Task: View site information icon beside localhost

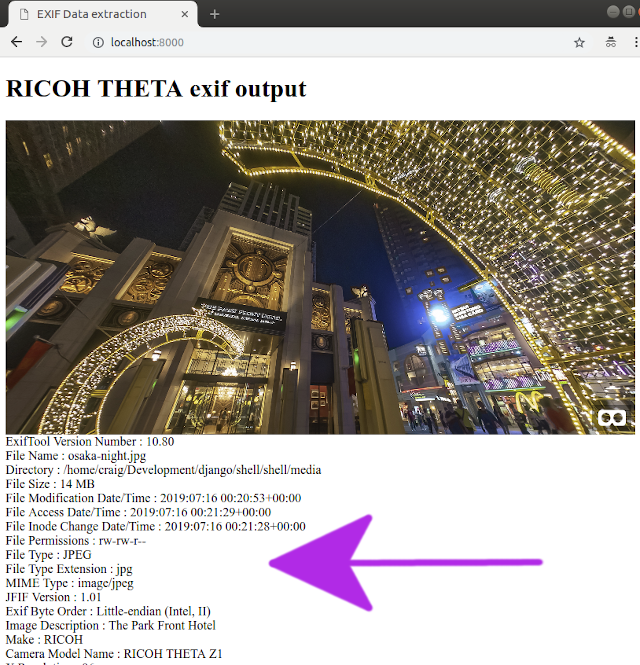Action: click(98, 42)
